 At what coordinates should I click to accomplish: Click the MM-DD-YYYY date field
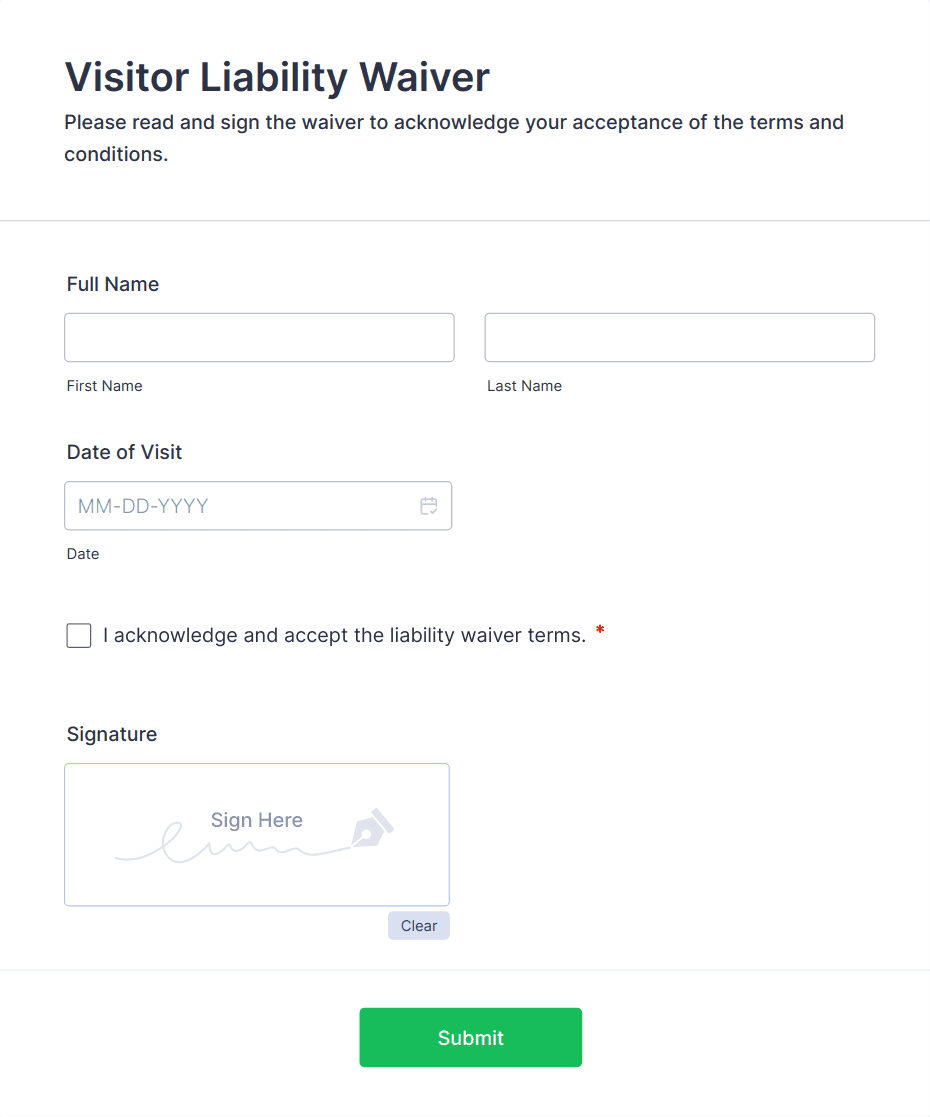coord(240,506)
